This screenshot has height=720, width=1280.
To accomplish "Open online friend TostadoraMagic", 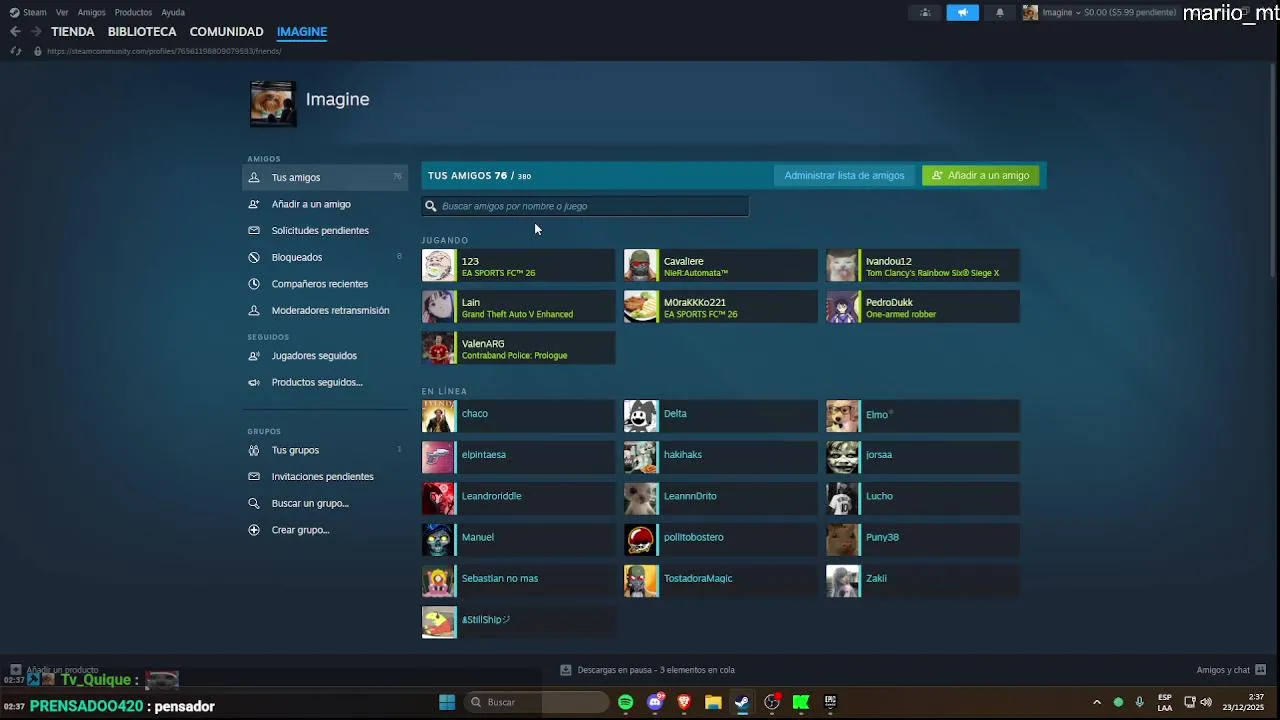I will [x=720, y=581].
